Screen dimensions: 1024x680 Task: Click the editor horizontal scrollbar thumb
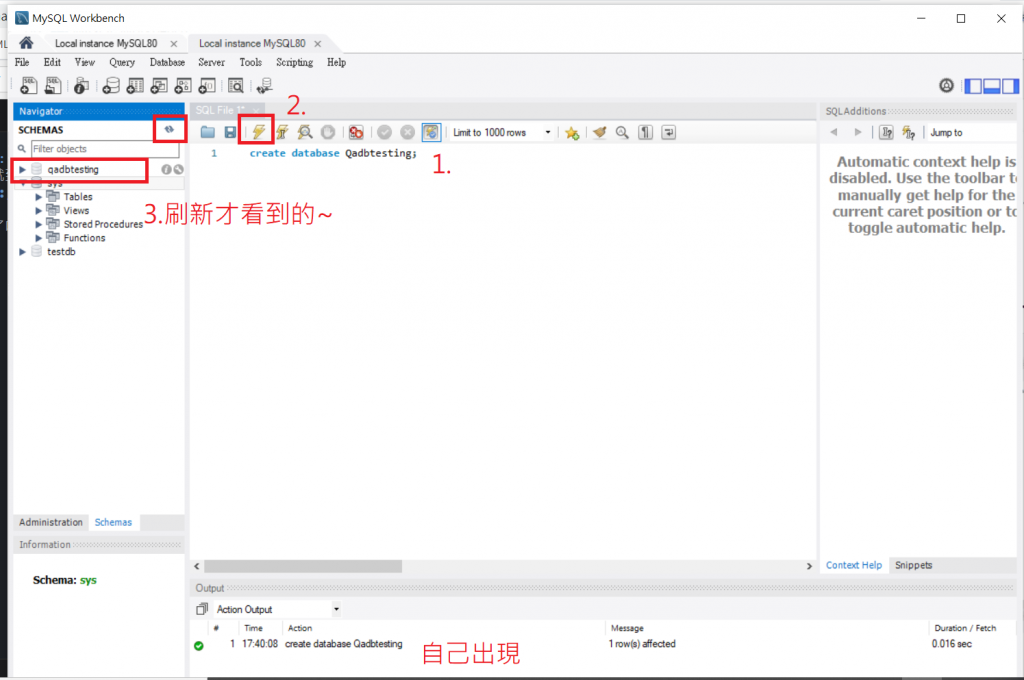point(303,566)
